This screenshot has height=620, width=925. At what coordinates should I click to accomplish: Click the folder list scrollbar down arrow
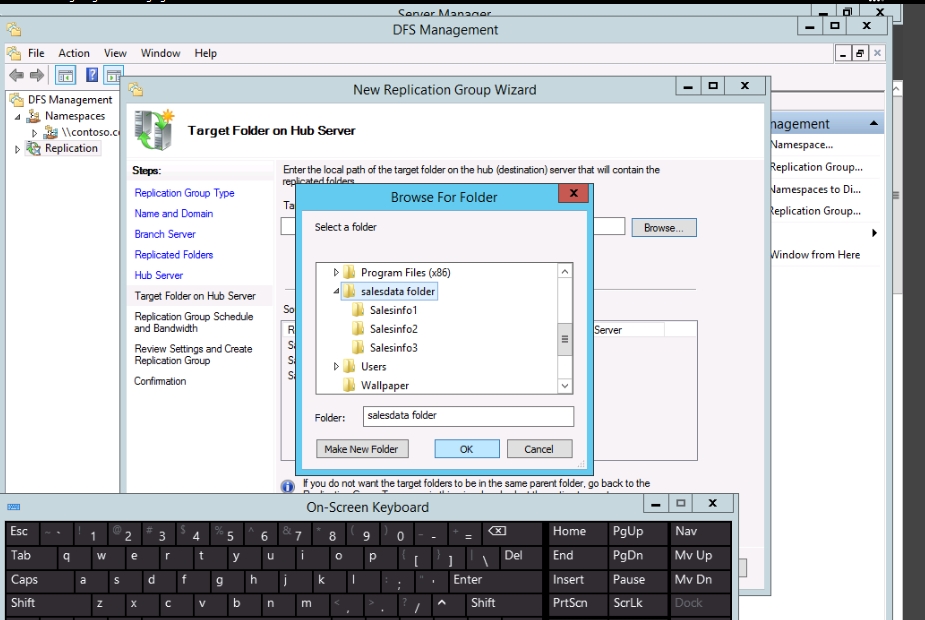click(565, 386)
